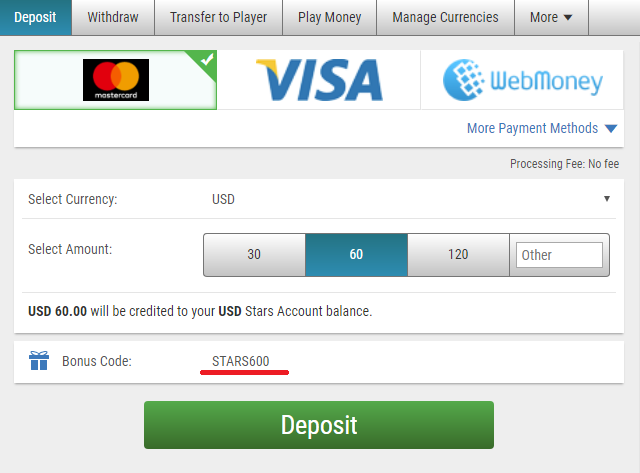Click the Other amount input field
The image size is (640, 473).
coord(559,255)
